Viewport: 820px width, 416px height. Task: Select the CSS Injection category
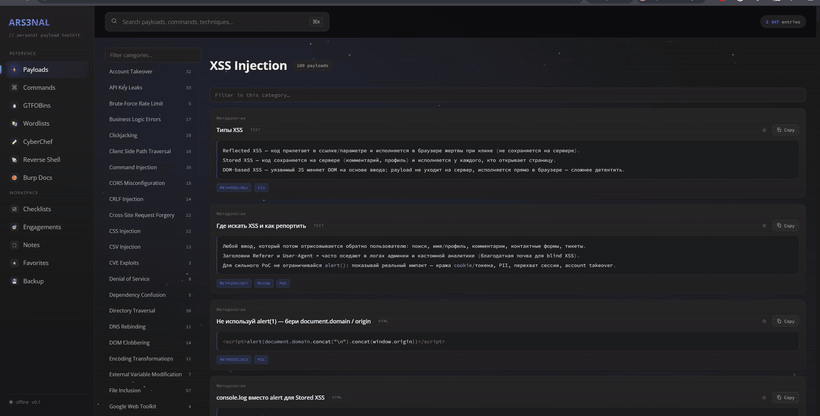click(150, 231)
